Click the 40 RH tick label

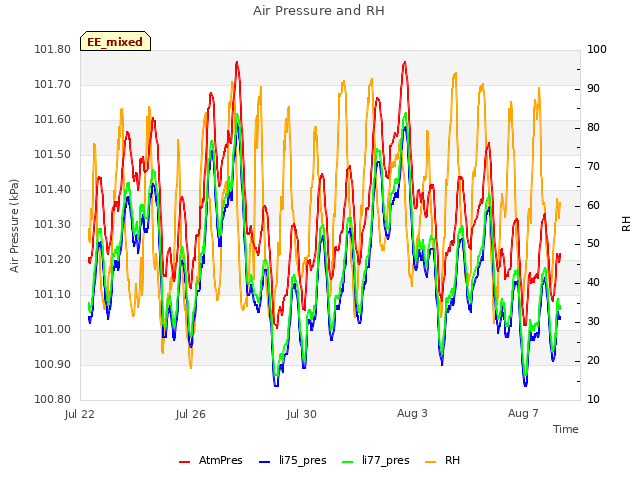click(593, 283)
